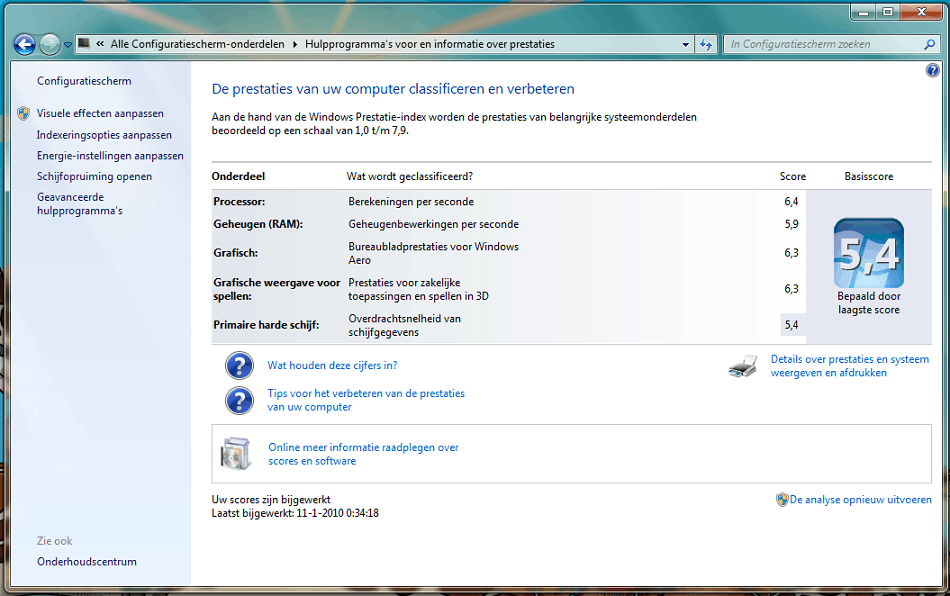Click the Processor score 6,4

(791, 202)
